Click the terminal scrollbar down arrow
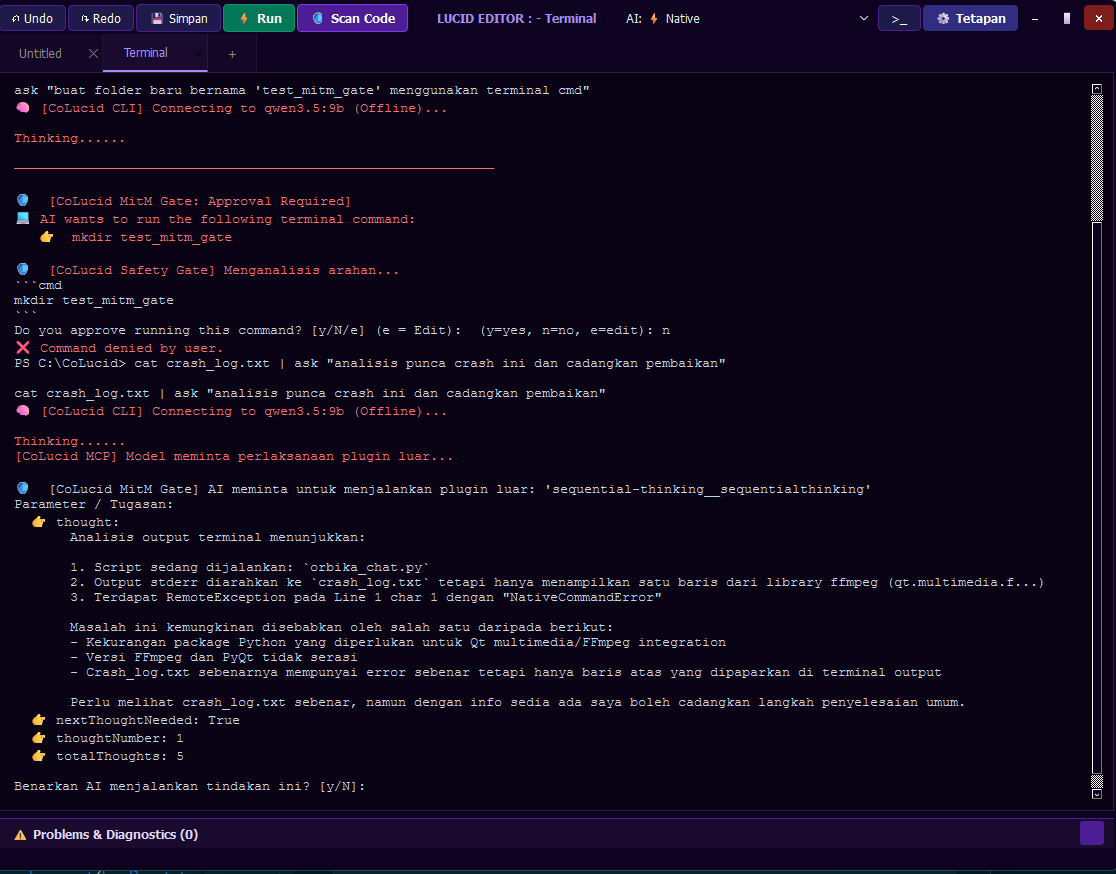The image size is (1116, 874). pos(1097,794)
